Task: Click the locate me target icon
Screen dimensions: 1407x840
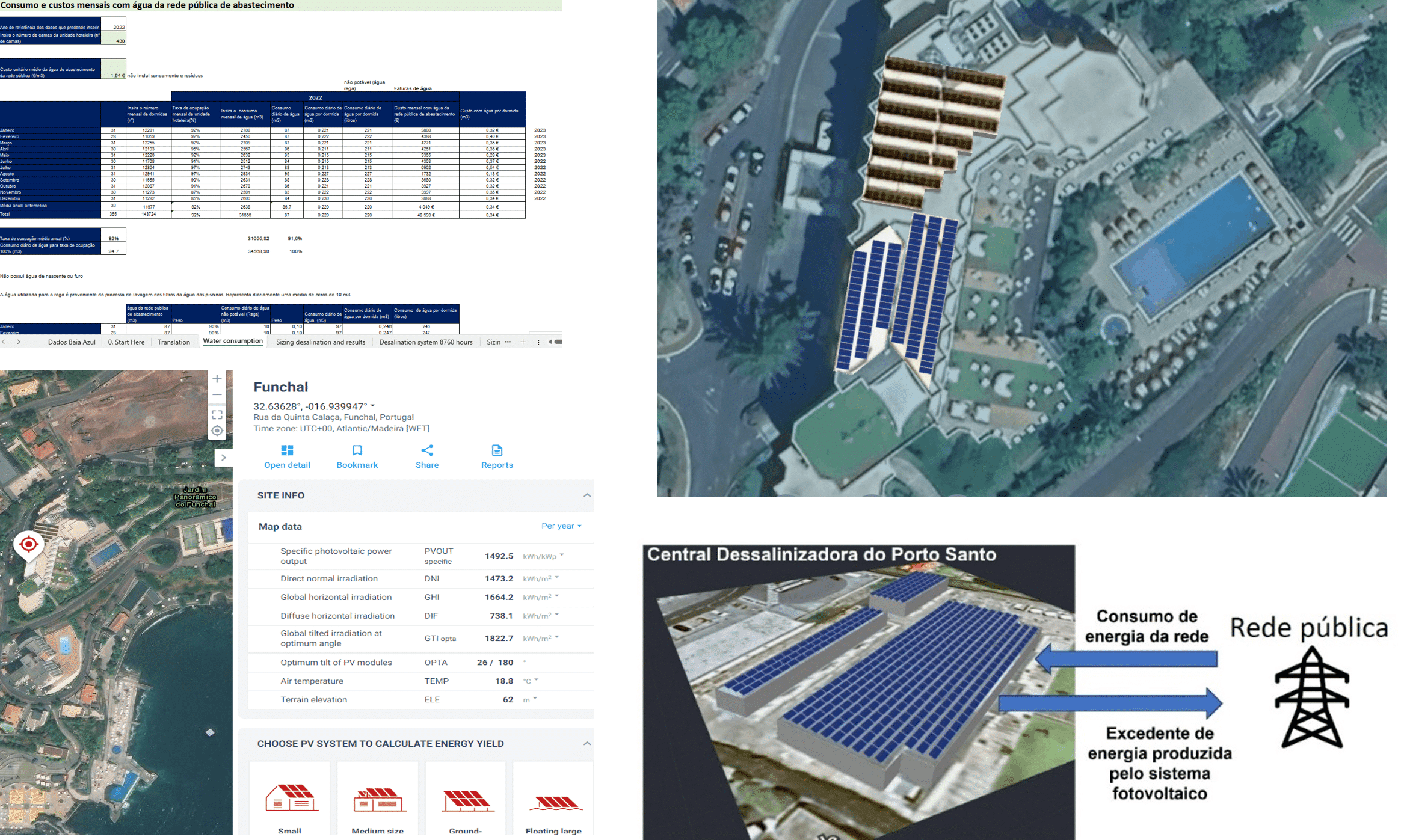Action: [217, 431]
